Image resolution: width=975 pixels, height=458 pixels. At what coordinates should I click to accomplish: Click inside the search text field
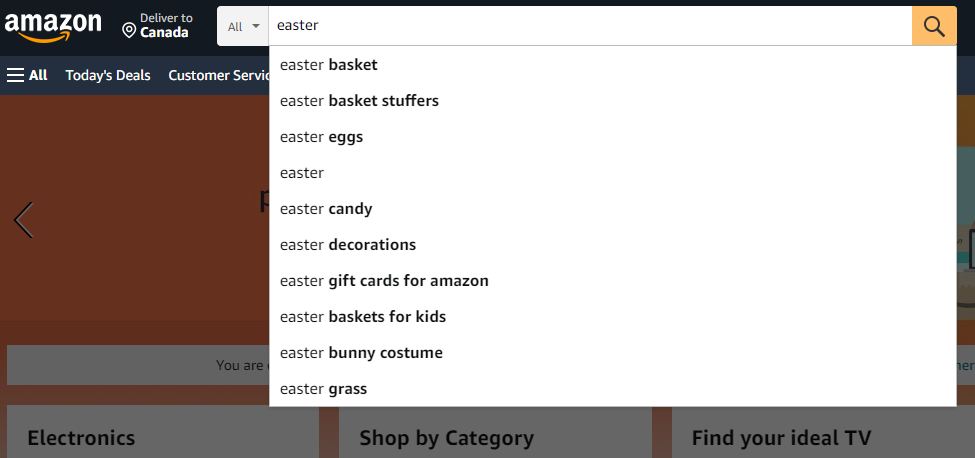pyautogui.click(x=590, y=26)
